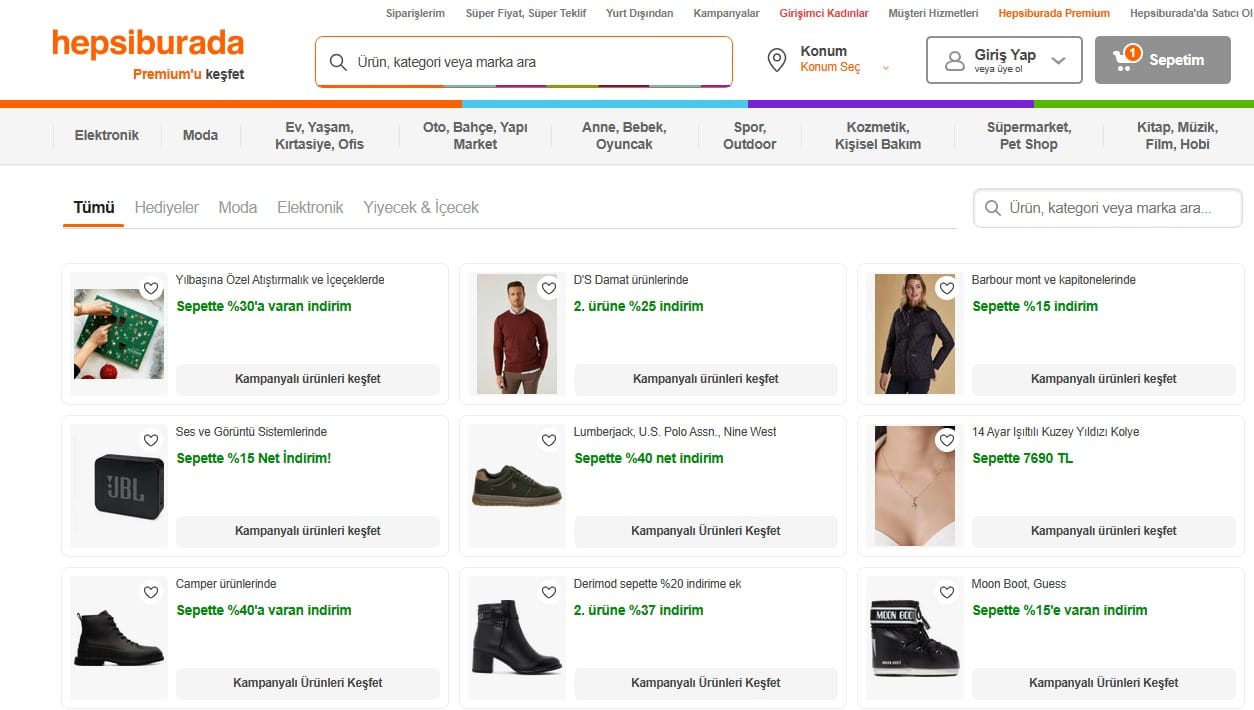
Task: Open the shopping cart icon
Action: tap(1125, 60)
